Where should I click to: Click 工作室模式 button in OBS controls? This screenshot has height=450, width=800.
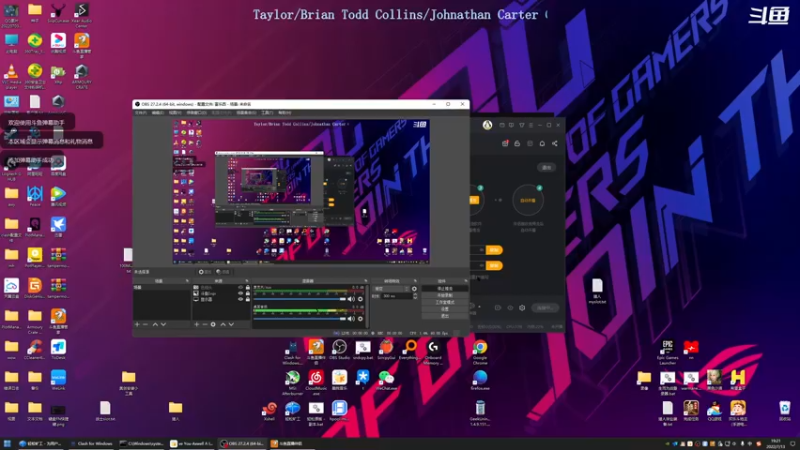(x=445, y=302)
